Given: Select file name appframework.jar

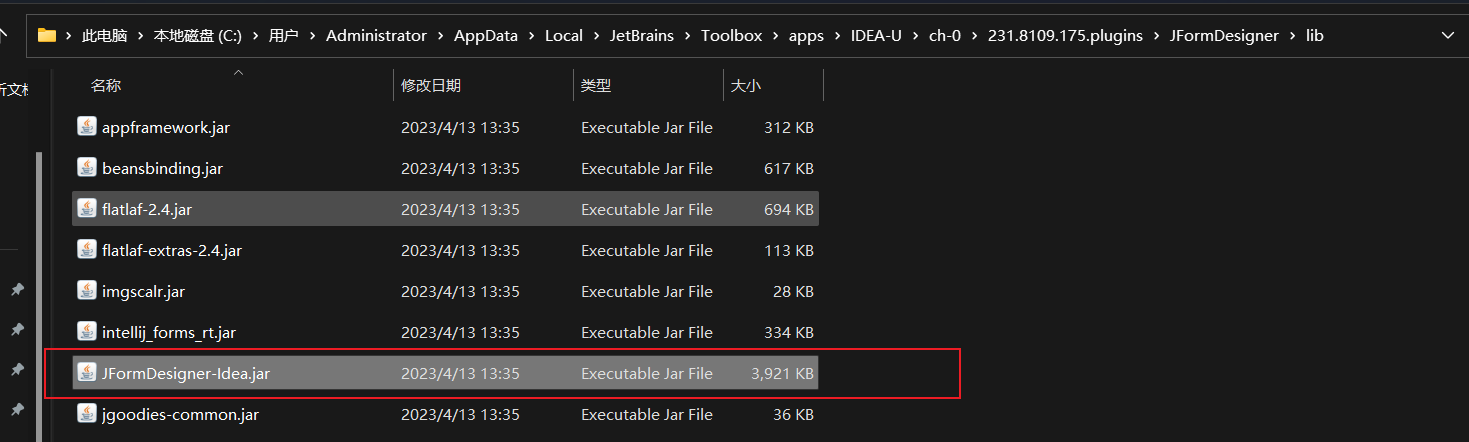Looking at the screenshot, I should (x=166, y=128).
